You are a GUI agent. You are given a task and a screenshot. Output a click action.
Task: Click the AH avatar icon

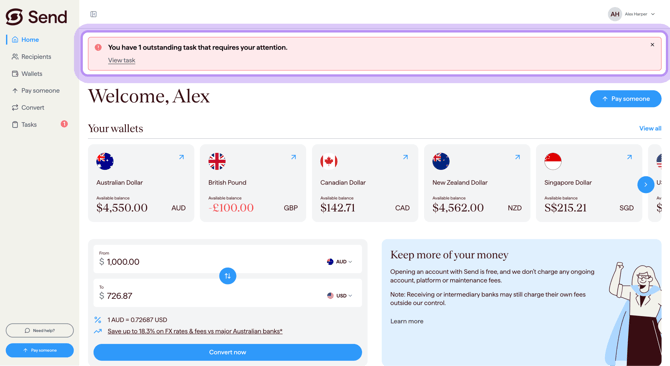coord(614,14)
